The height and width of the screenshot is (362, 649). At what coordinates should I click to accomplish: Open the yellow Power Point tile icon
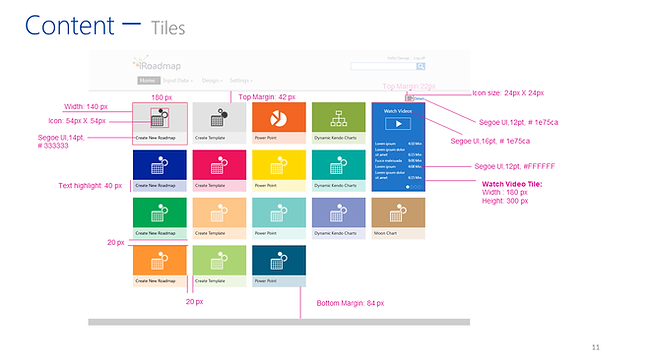tap(279, 165)
